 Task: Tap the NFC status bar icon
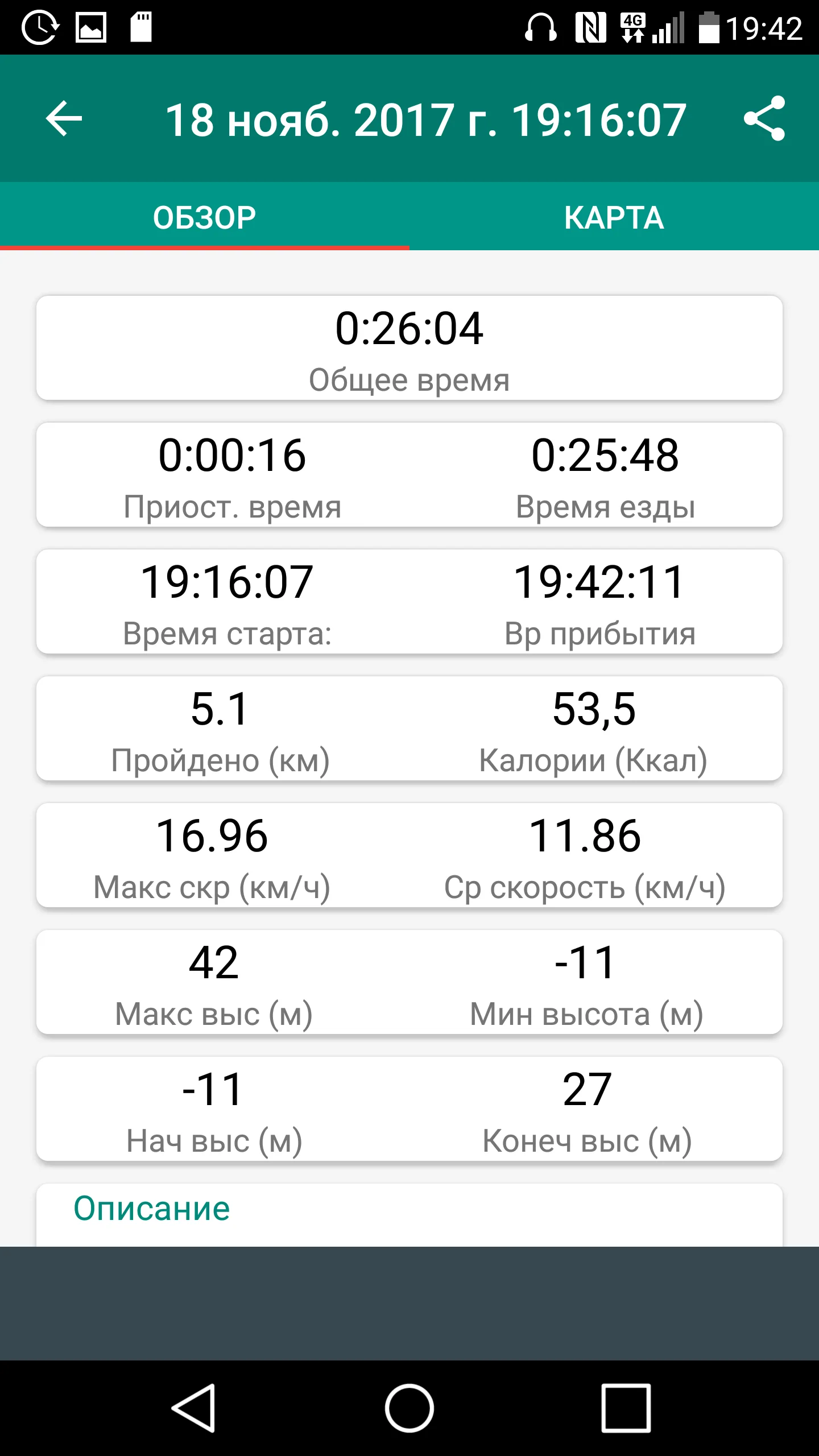tap(590, 28)
